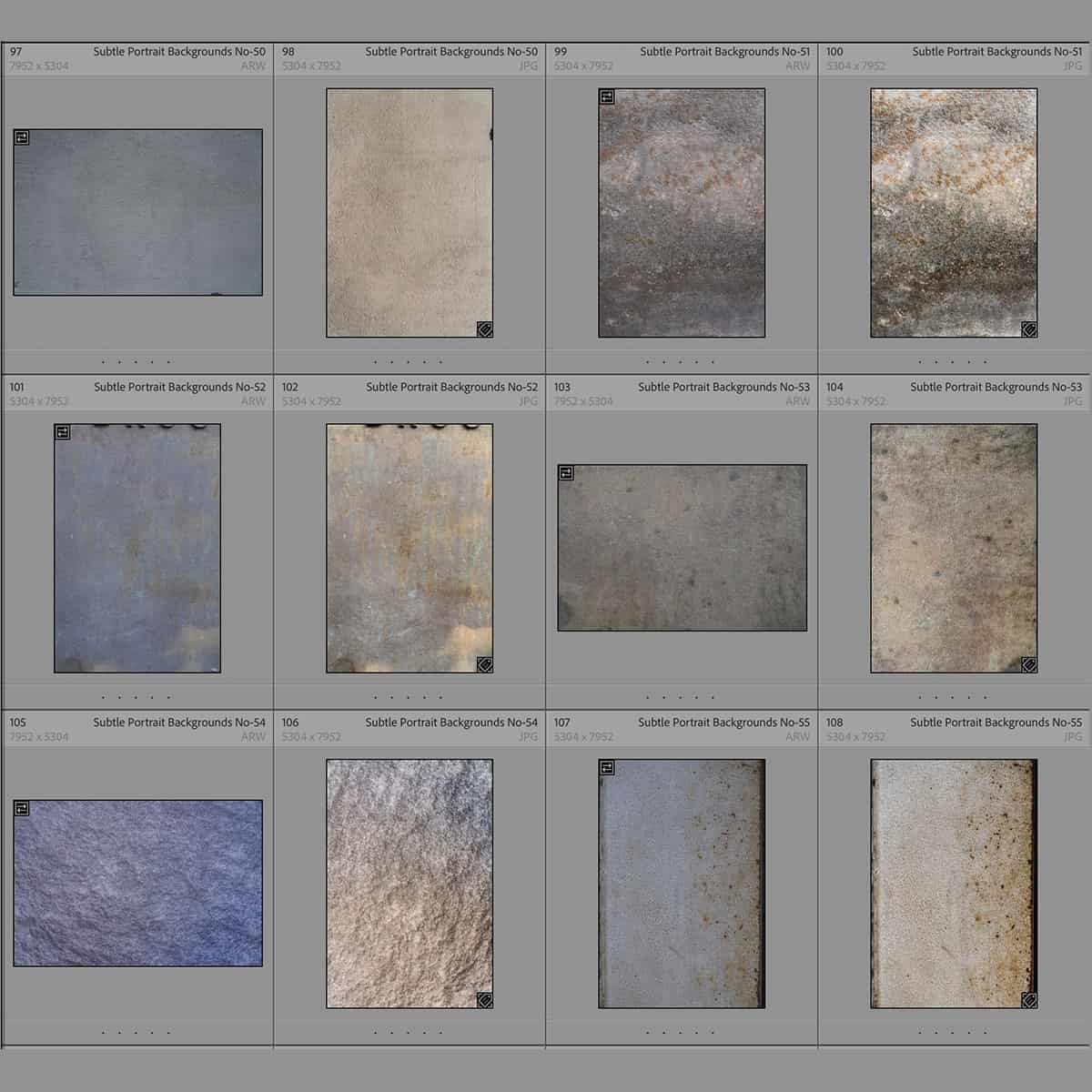
Task: Click the last rating dot under photo 100
Action: tap(986, 362)
